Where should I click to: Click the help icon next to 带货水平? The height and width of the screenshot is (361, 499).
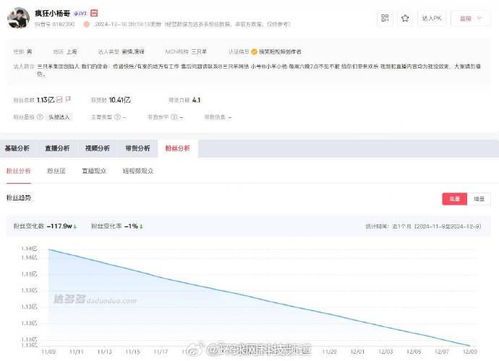point(174,117)
